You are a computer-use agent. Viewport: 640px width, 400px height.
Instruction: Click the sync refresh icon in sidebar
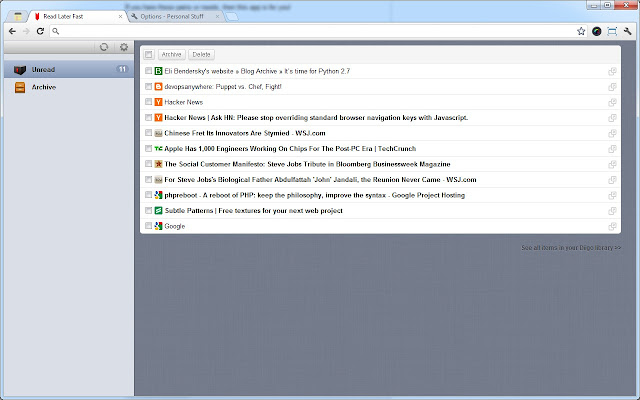[104, 47]
